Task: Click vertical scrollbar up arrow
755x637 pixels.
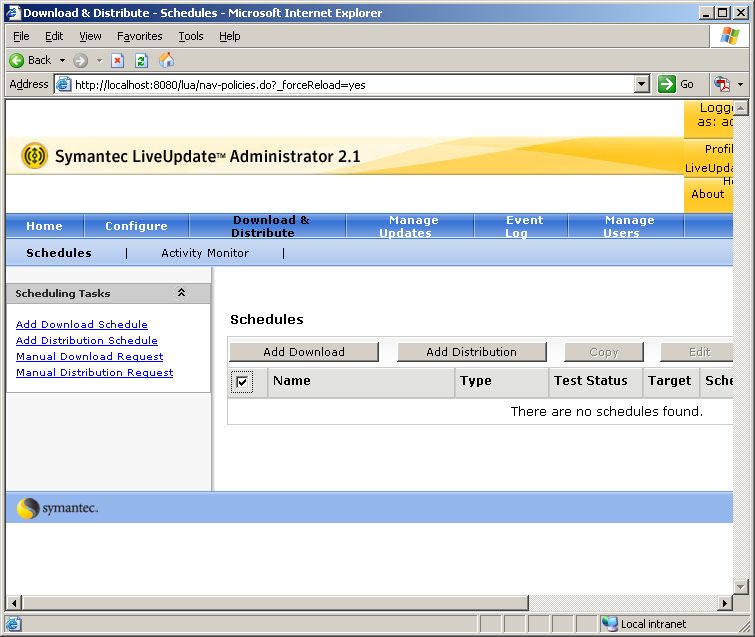Action: pos(741,108)
